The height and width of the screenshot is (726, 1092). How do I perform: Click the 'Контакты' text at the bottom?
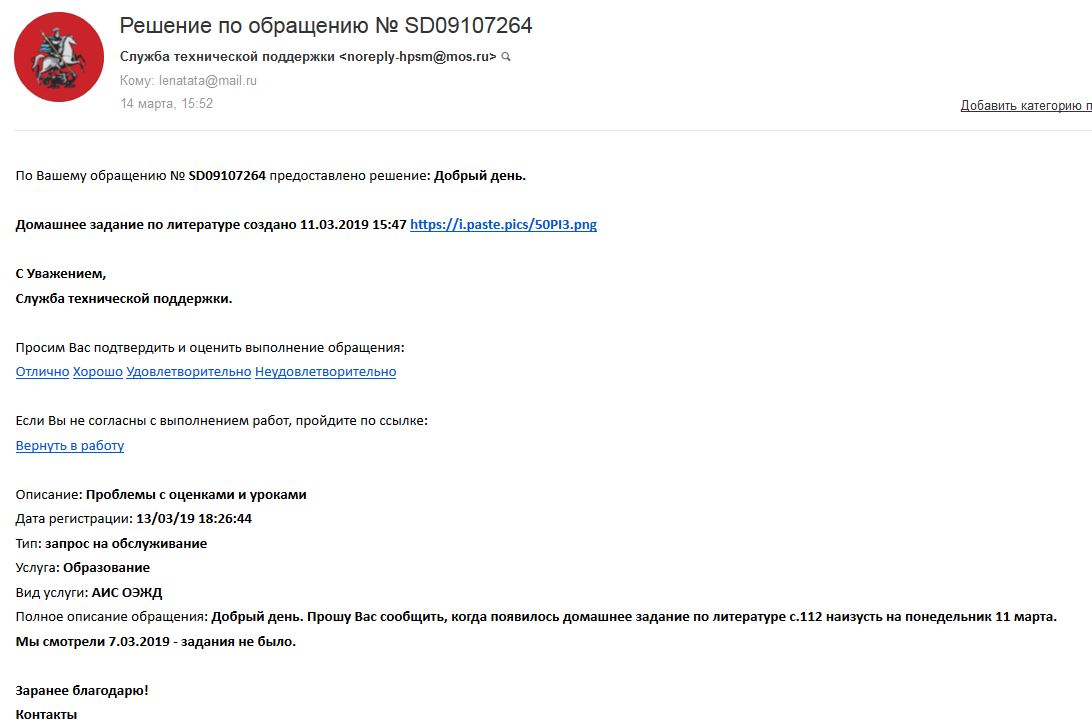pyautogui.click(x=46, y=715)
